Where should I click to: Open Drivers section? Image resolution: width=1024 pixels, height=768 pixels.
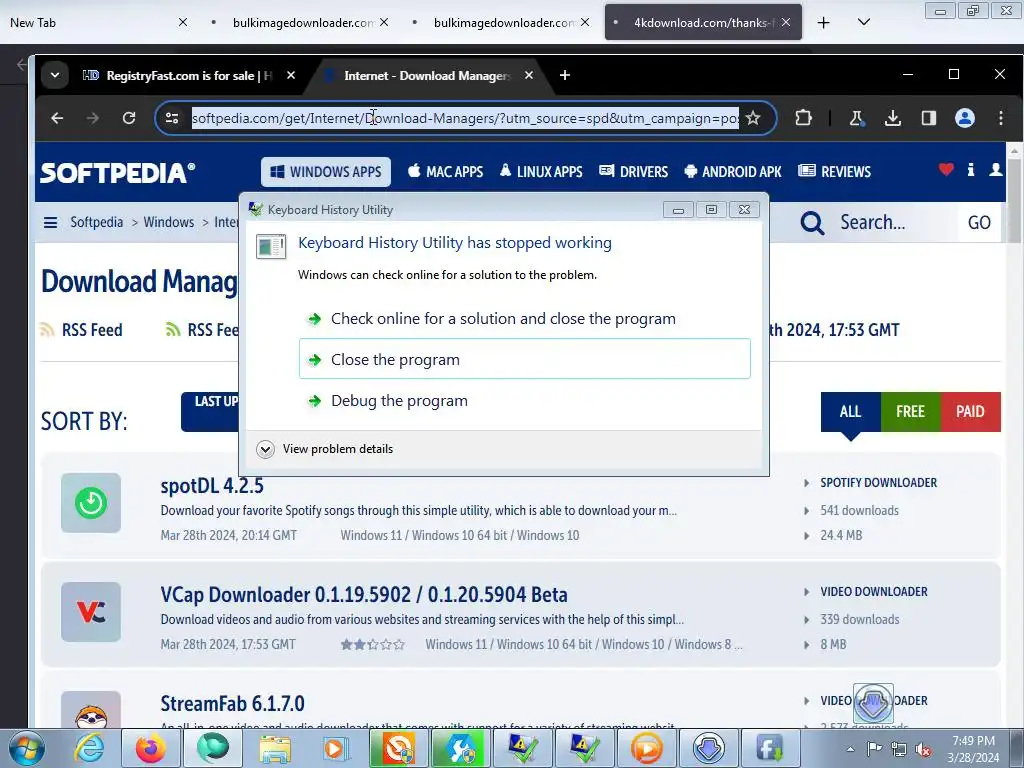point(633,172)
